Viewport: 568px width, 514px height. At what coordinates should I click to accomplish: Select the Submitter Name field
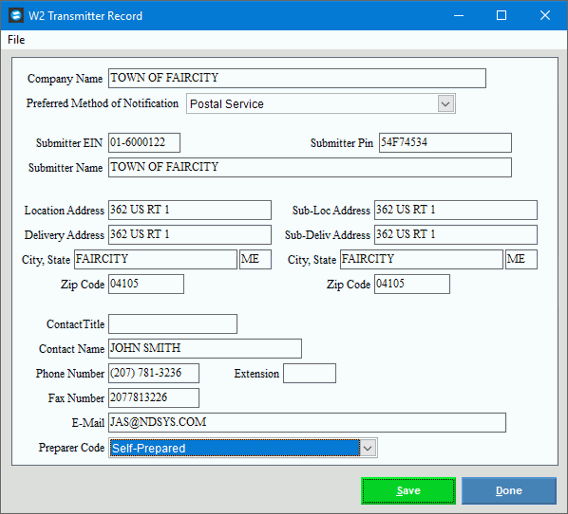(310, 167)
